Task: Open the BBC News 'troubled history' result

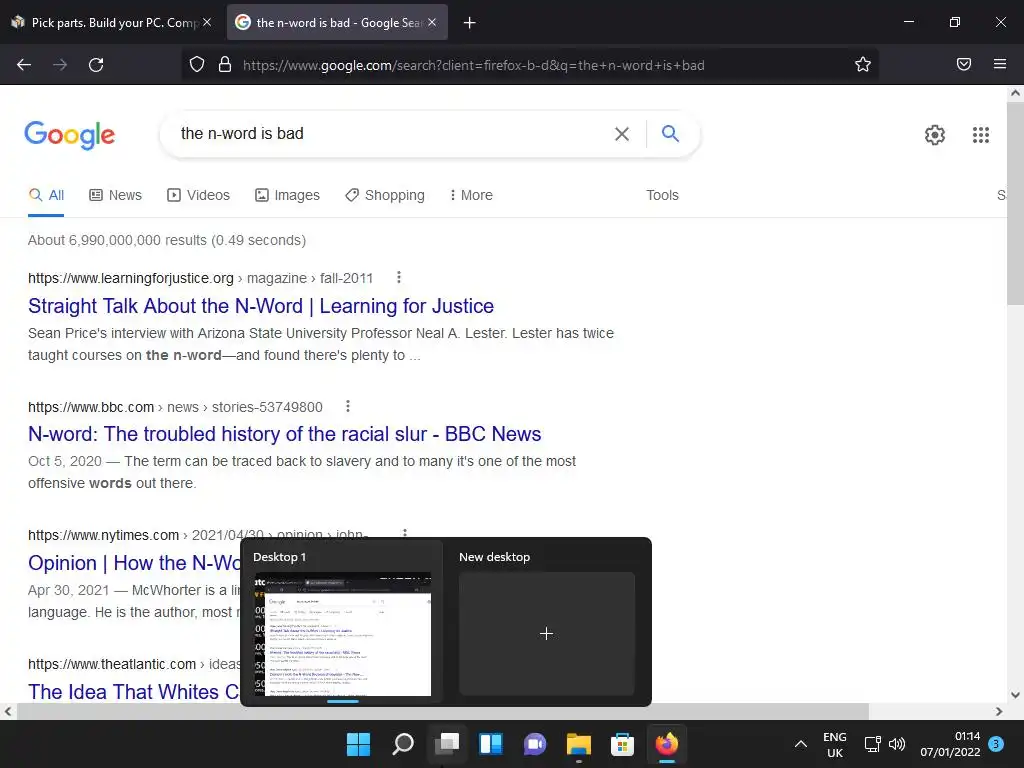Action: click(x=284, y=434)
